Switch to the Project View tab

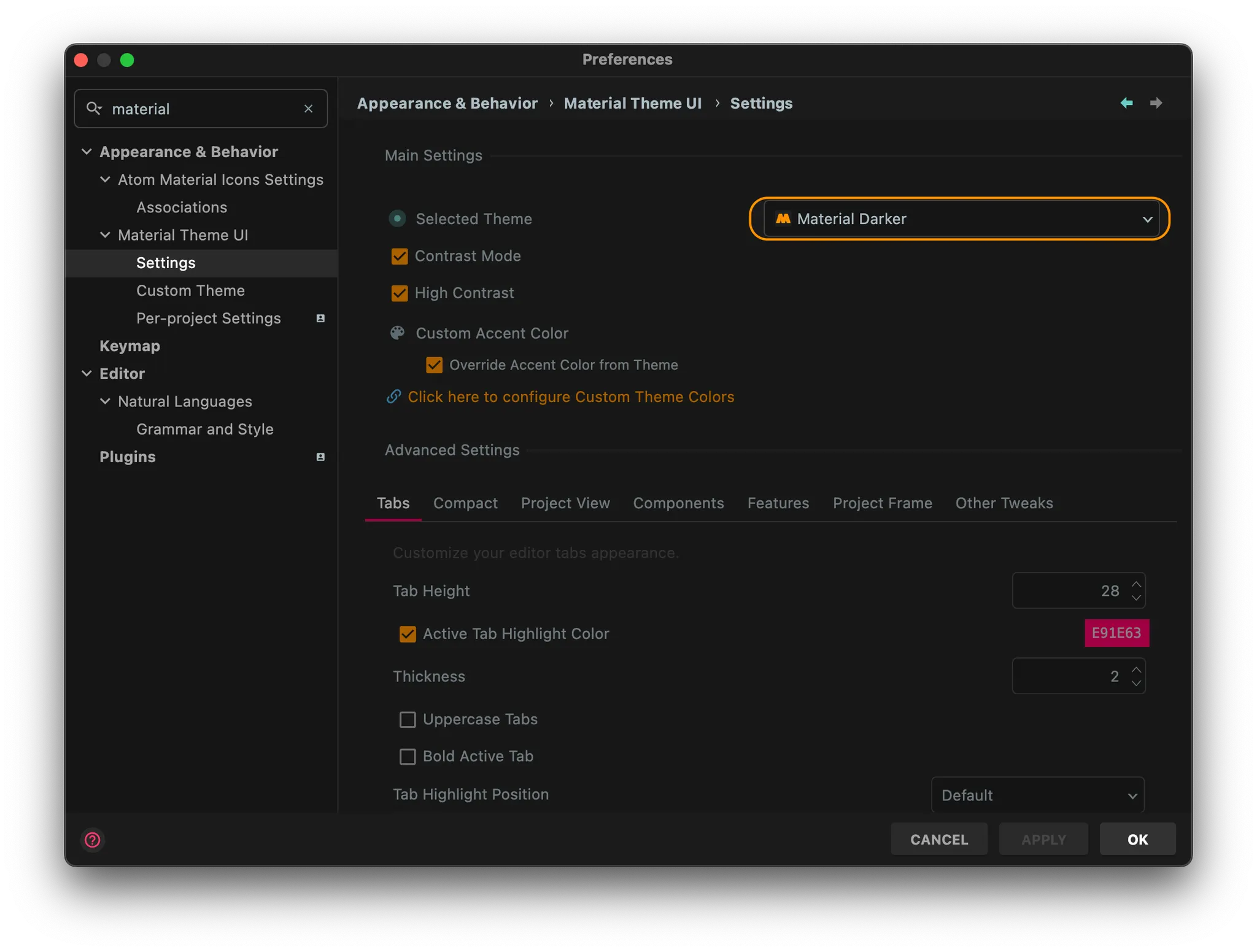coord(565,503)
